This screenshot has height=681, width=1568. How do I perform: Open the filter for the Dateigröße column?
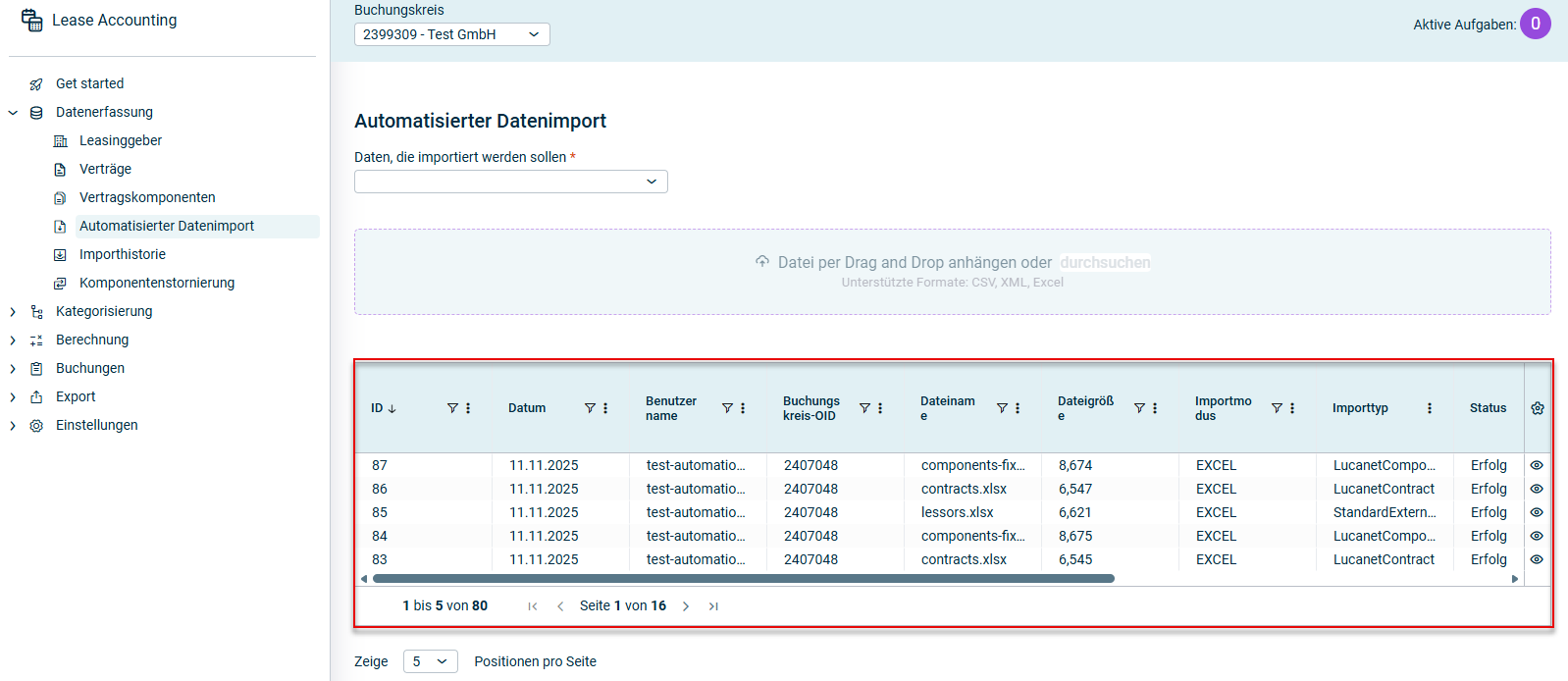1139,408
